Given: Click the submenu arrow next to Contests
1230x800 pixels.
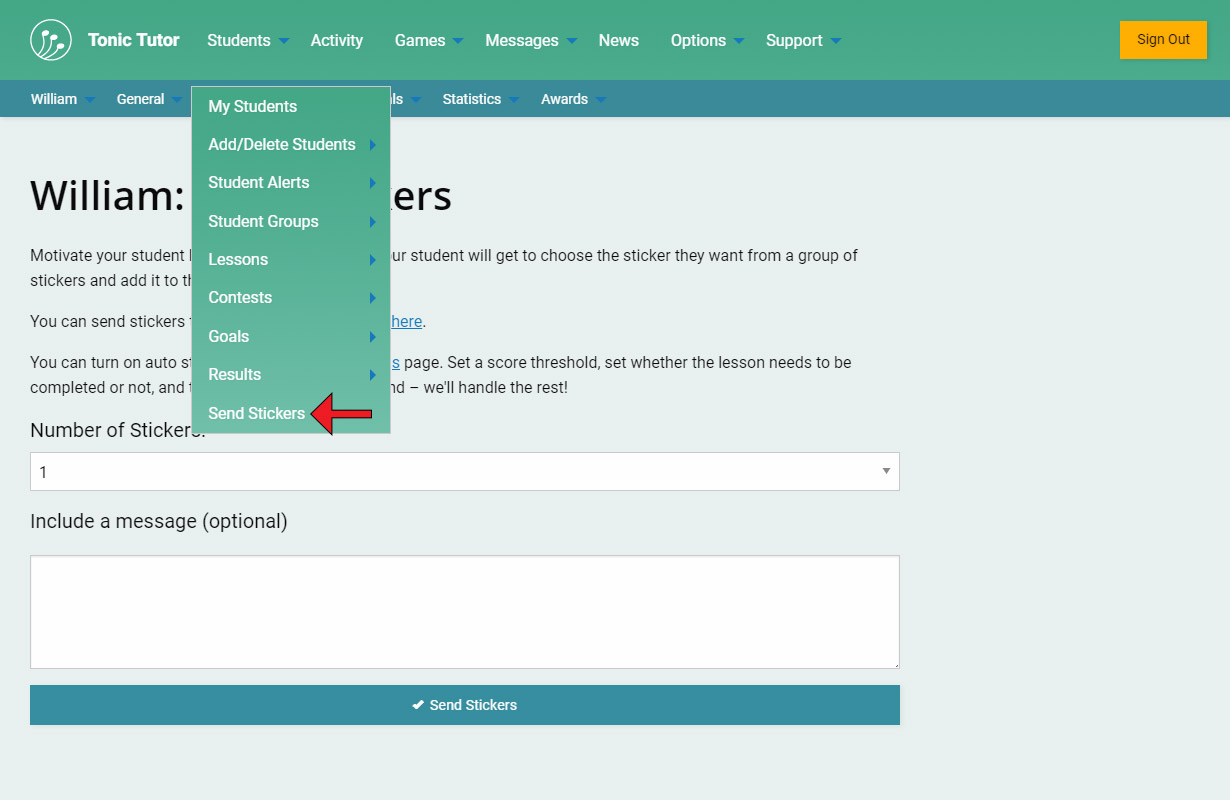Looking at the screenshot, I should coord(372,298).
